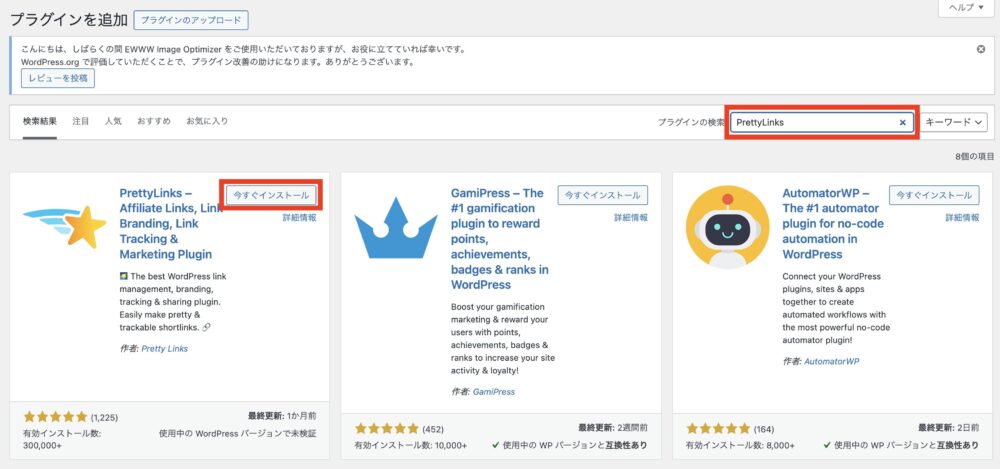Click the AutomatorWP star rating
This screenshot has height=469, width=1000.
pyautogui.click(x=718, y=429)
